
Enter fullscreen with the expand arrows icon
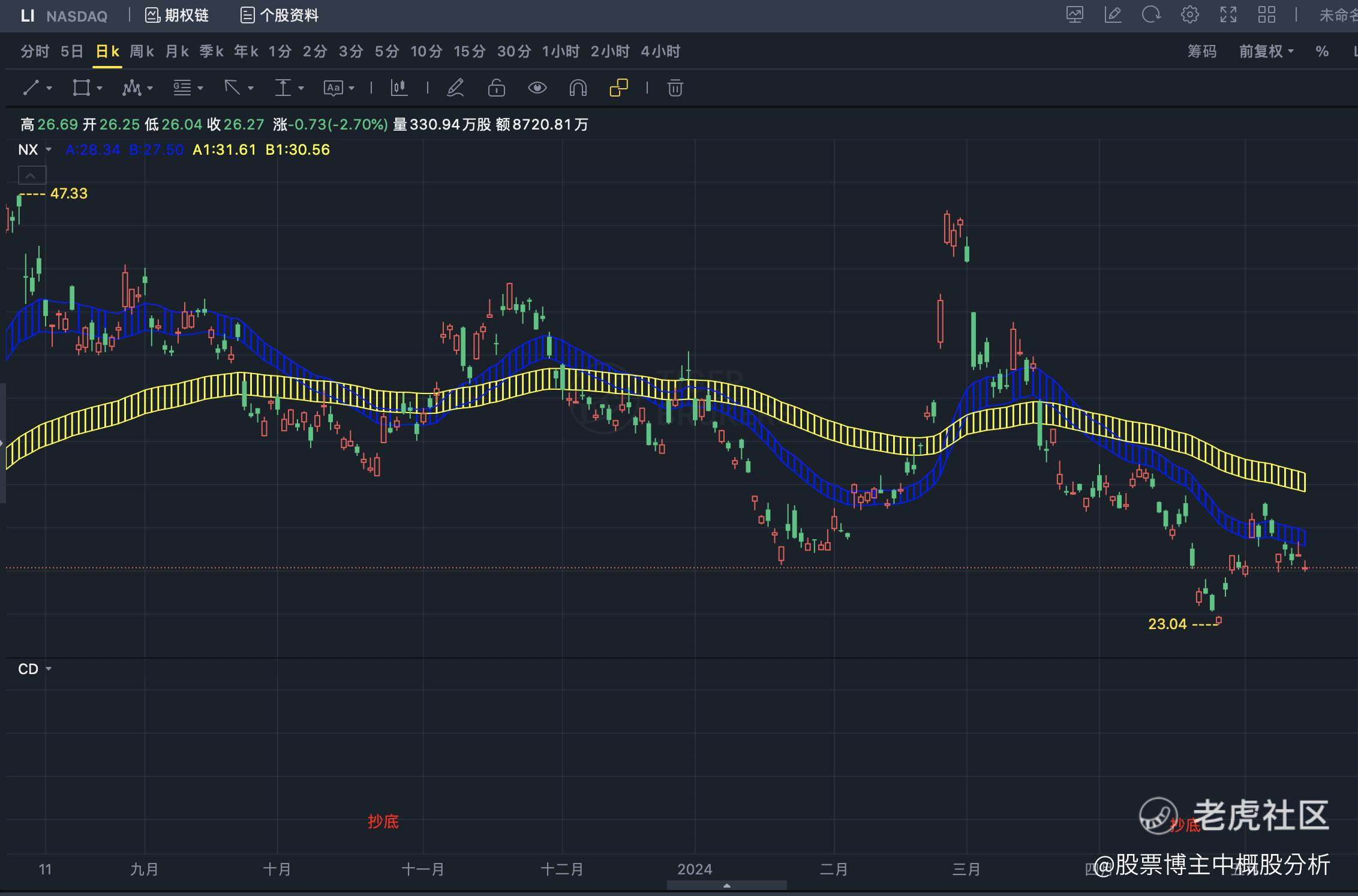(x=1228, y=14)
